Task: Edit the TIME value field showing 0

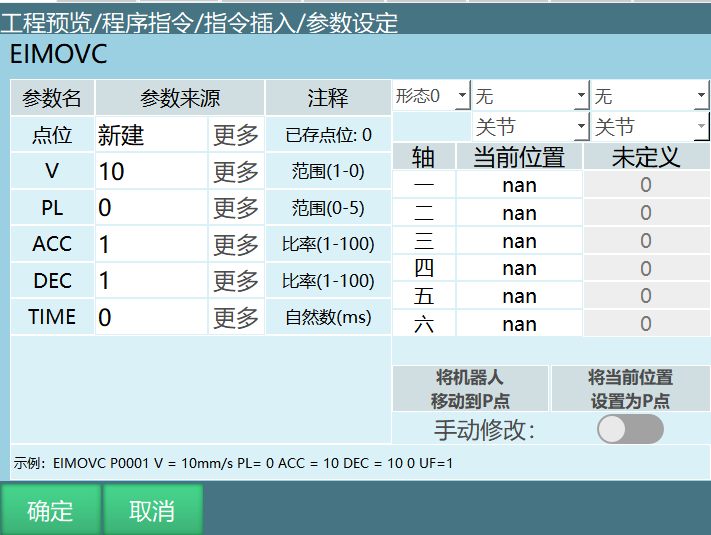Action: tap(151, 317)
